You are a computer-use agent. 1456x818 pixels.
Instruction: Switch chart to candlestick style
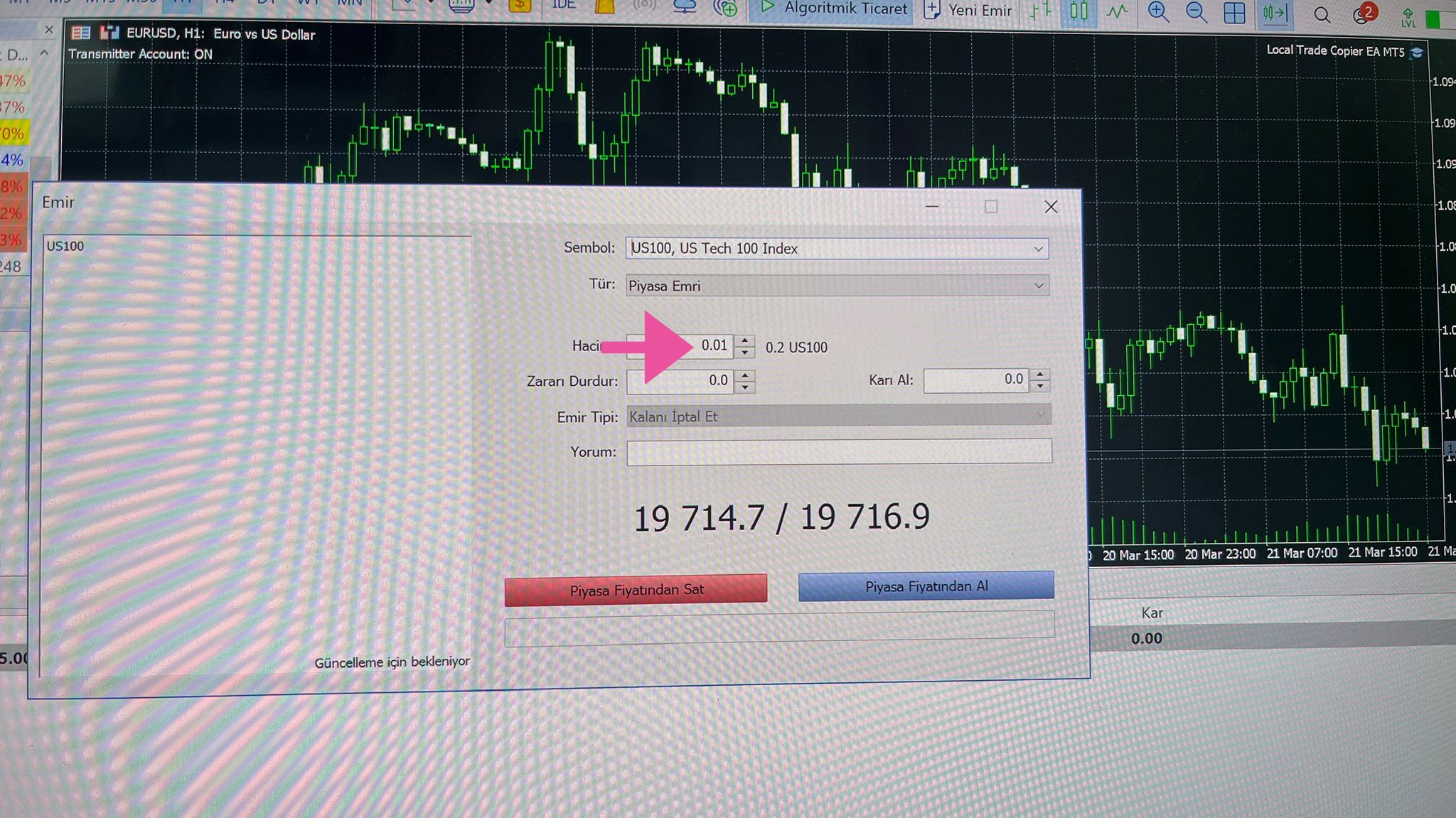pos(1078,11)
